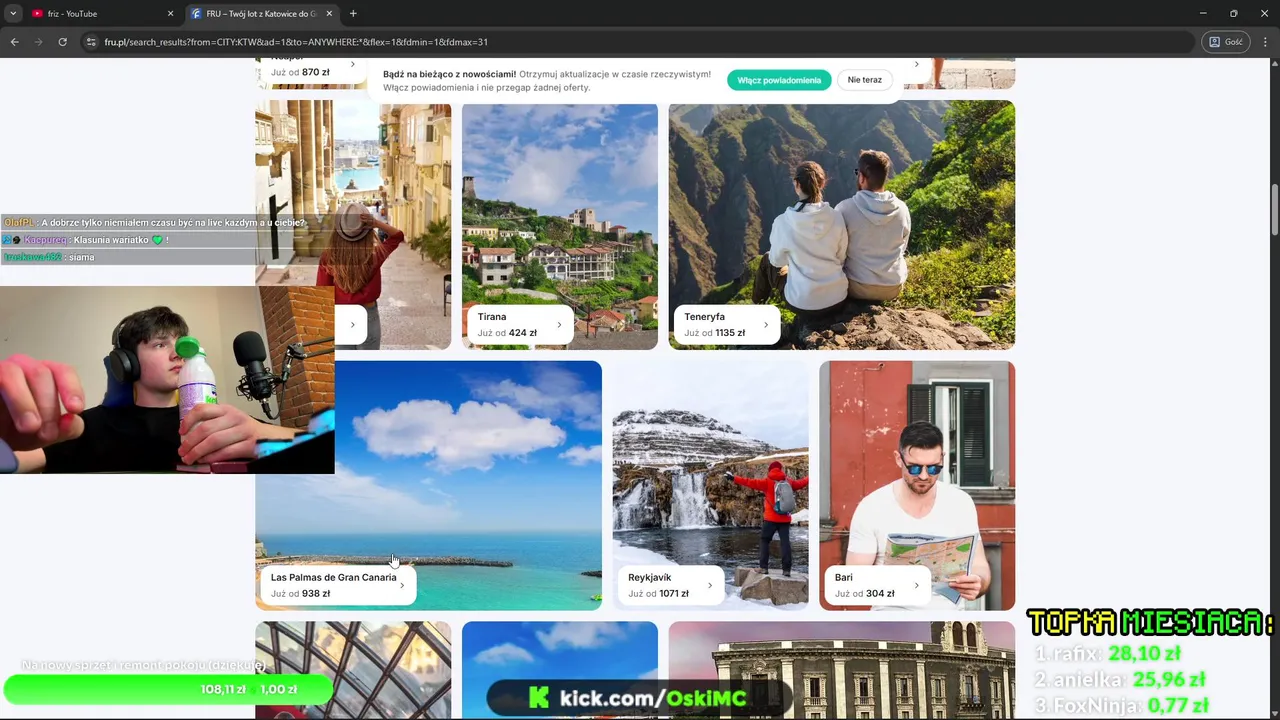
Task: Open Chrome's three-dot menu
Action: point(1266,42)
